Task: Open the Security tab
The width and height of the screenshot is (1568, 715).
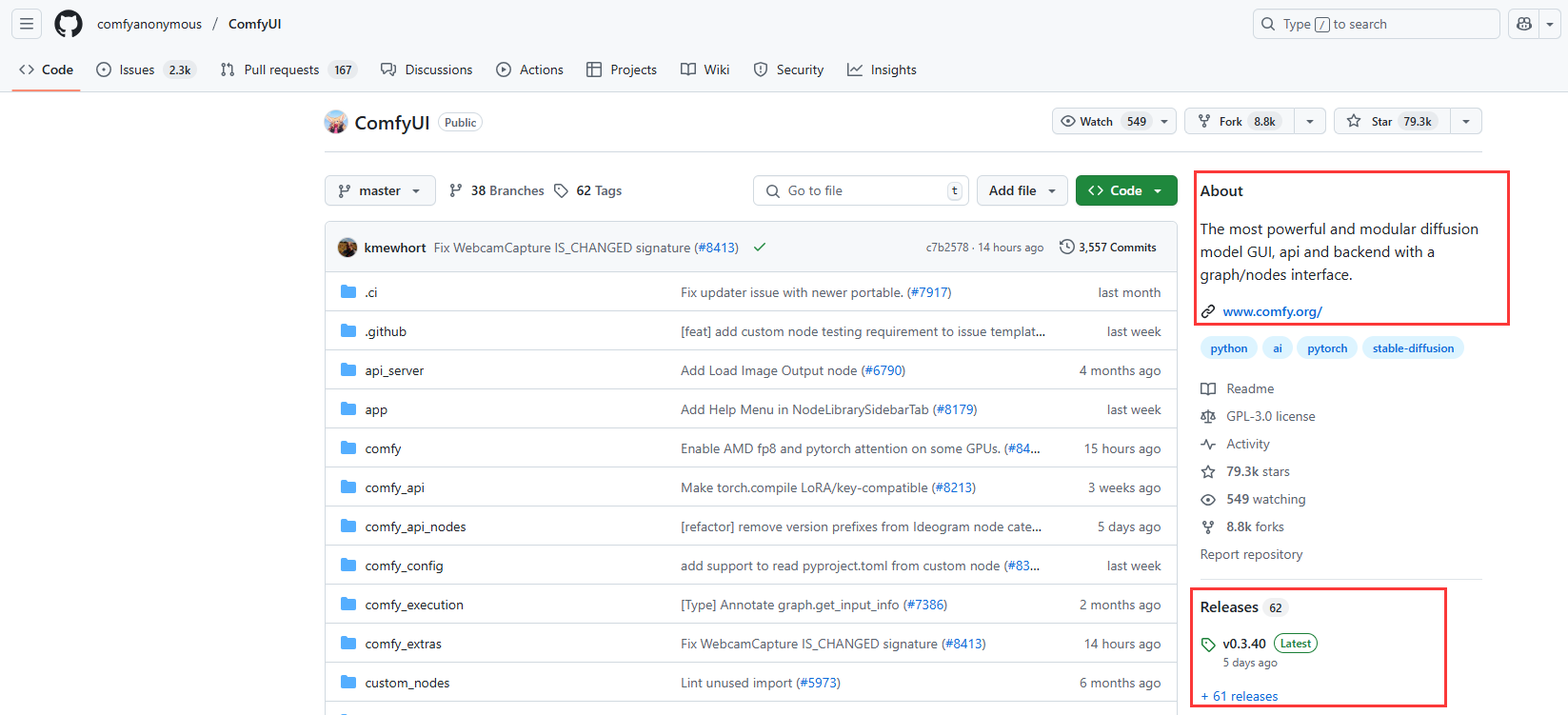Action: (x=788, y=70)
